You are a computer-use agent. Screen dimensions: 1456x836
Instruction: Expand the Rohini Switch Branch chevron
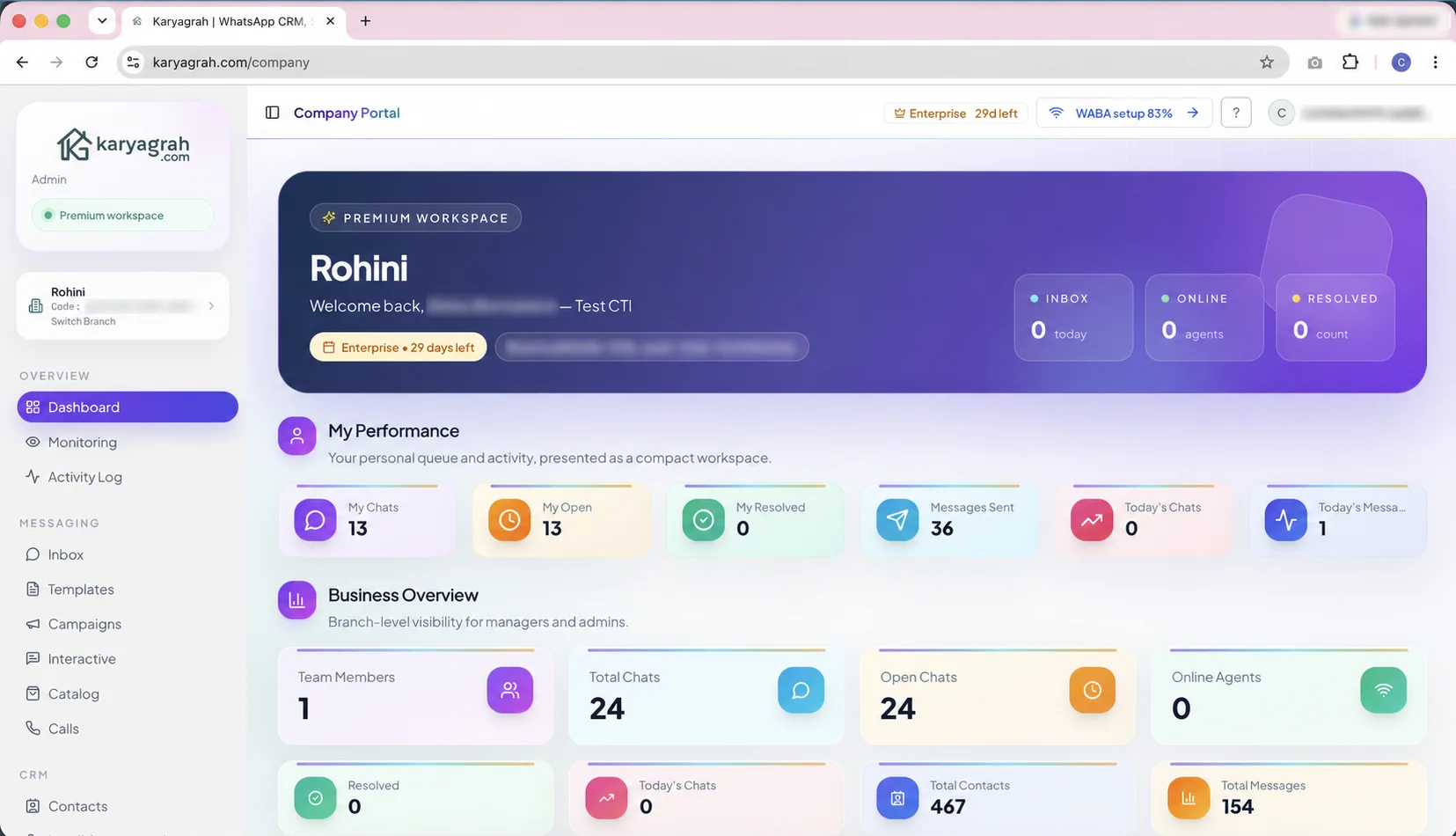[211, 306]
